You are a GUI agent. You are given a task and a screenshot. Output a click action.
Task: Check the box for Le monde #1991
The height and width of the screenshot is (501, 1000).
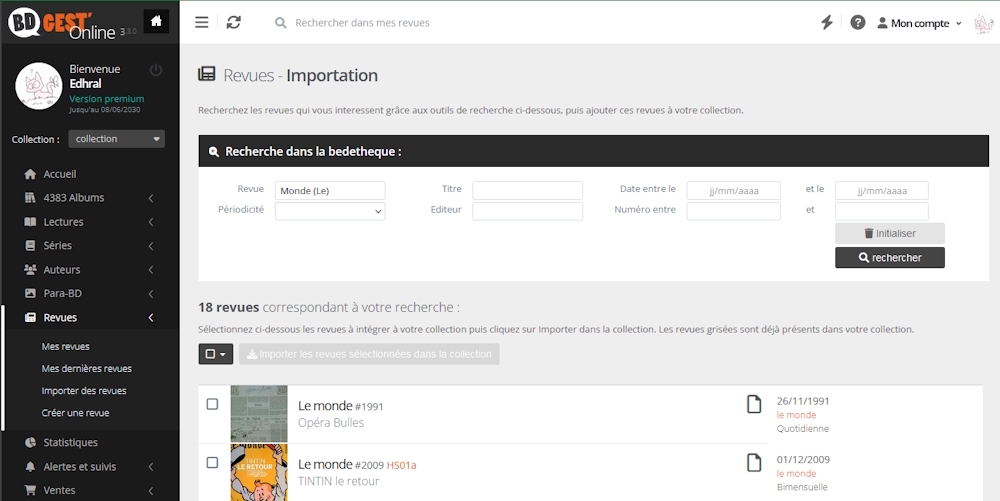pyautogui.click(x=212, y=404)
